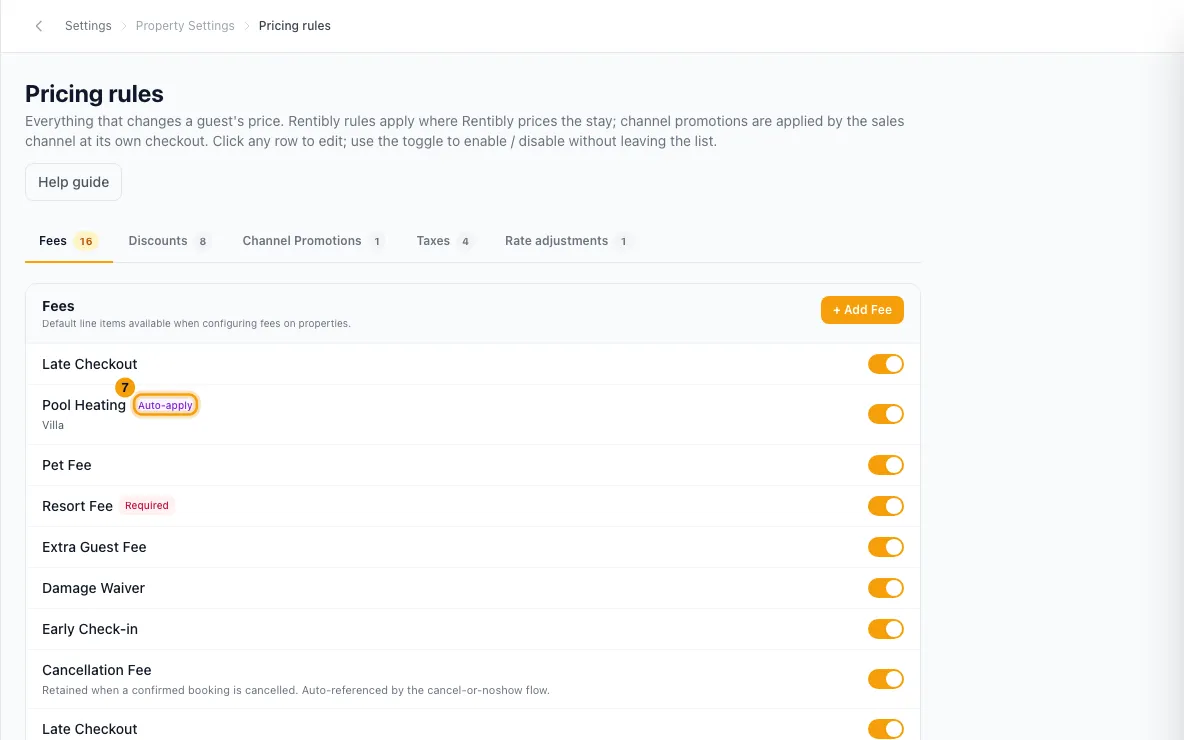1184x740 pixels.
Task: Switch to the Discounts tab
Action: pyautogui.click(x=169, y=241)
